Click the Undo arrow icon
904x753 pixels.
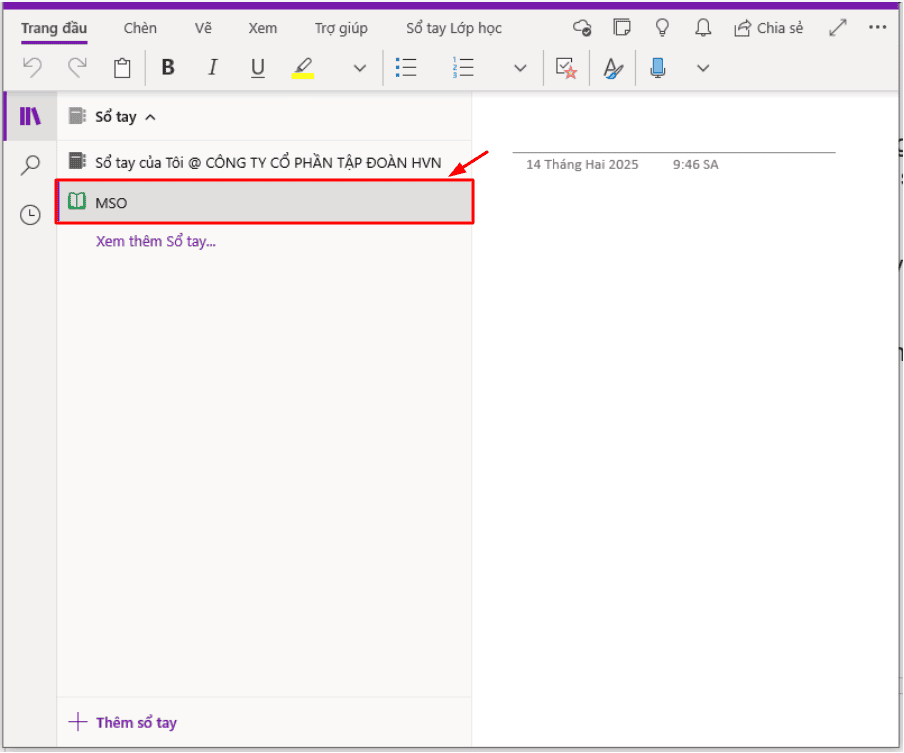[x=32, y=68]
